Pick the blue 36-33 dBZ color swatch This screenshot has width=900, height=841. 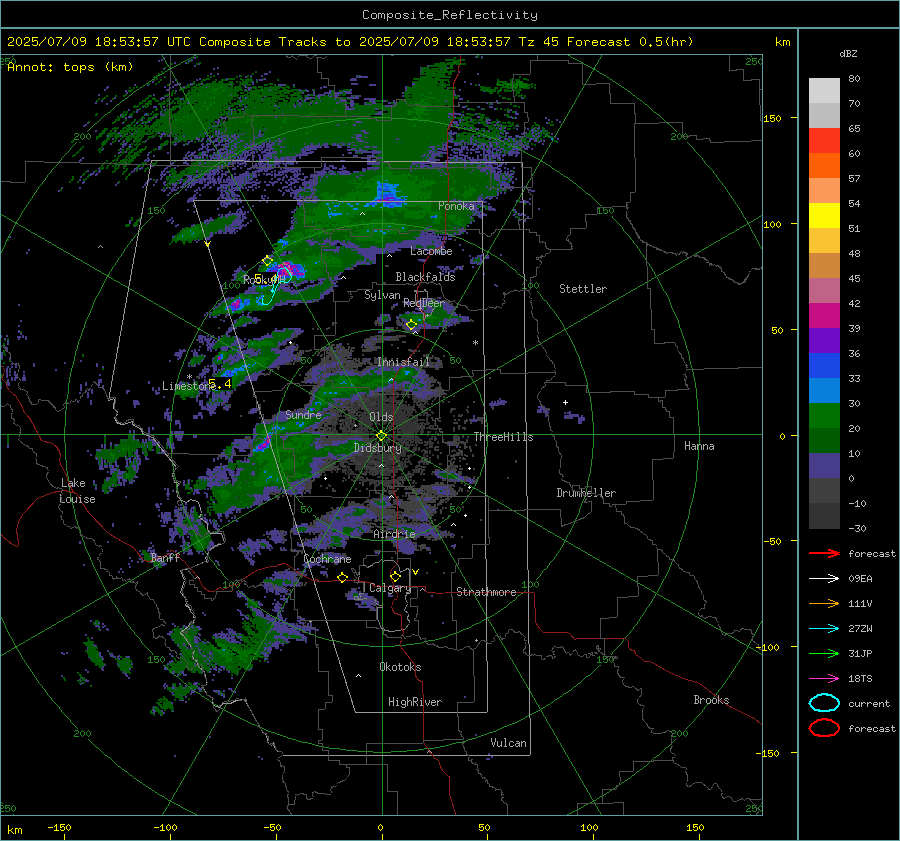coord(824,366)
